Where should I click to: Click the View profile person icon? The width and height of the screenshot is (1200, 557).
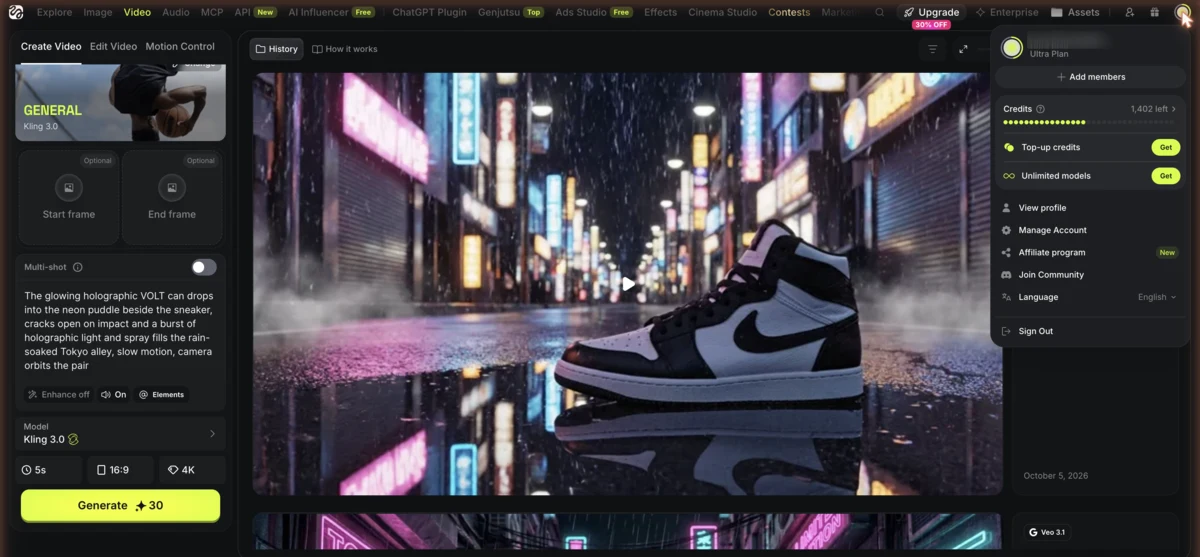(x=1006, y=208)
